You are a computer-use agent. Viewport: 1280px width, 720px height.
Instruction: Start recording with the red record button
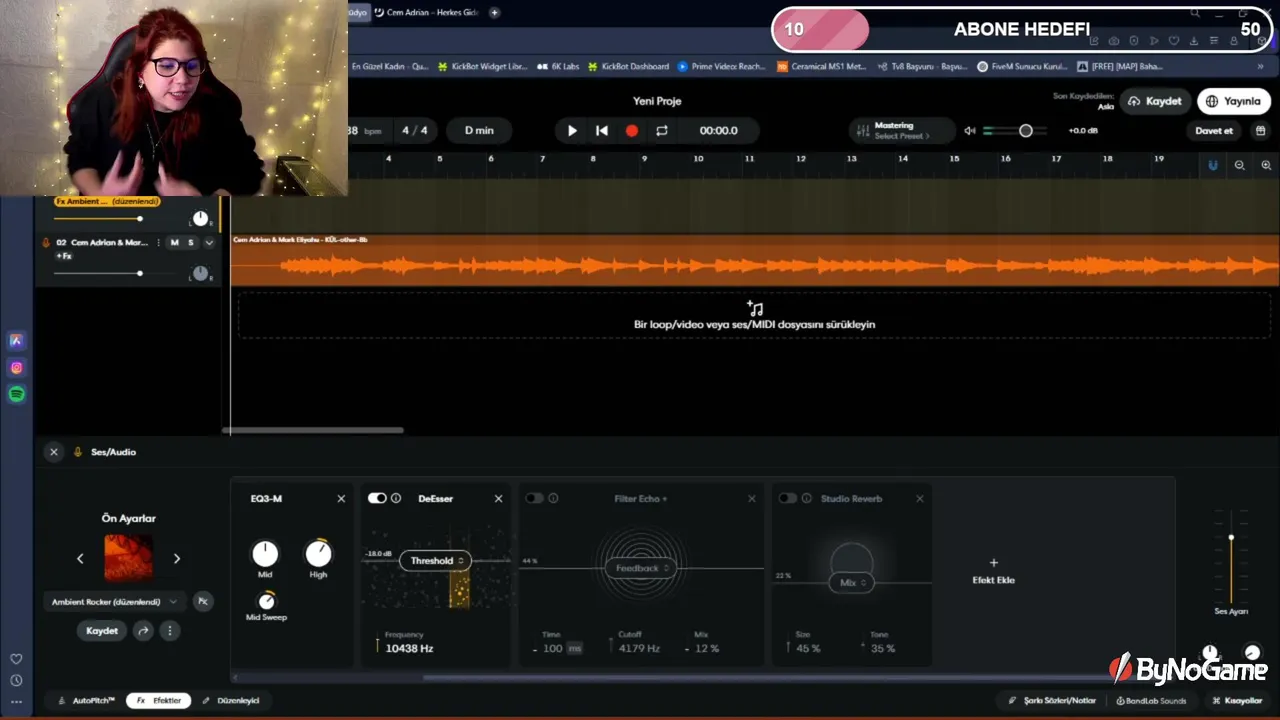coord(632,130)
